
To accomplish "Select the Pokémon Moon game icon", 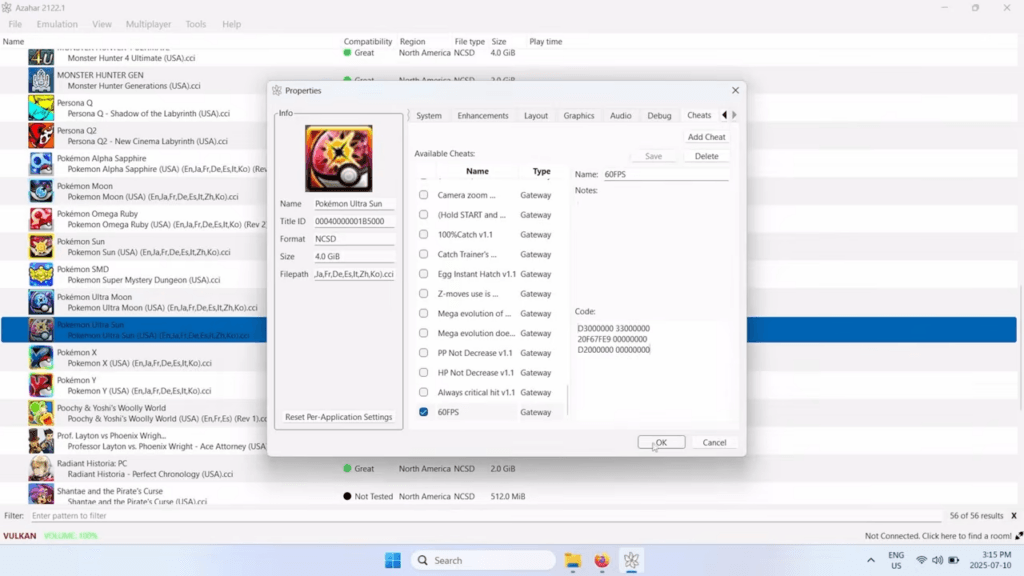I will (x=40, y=191).
